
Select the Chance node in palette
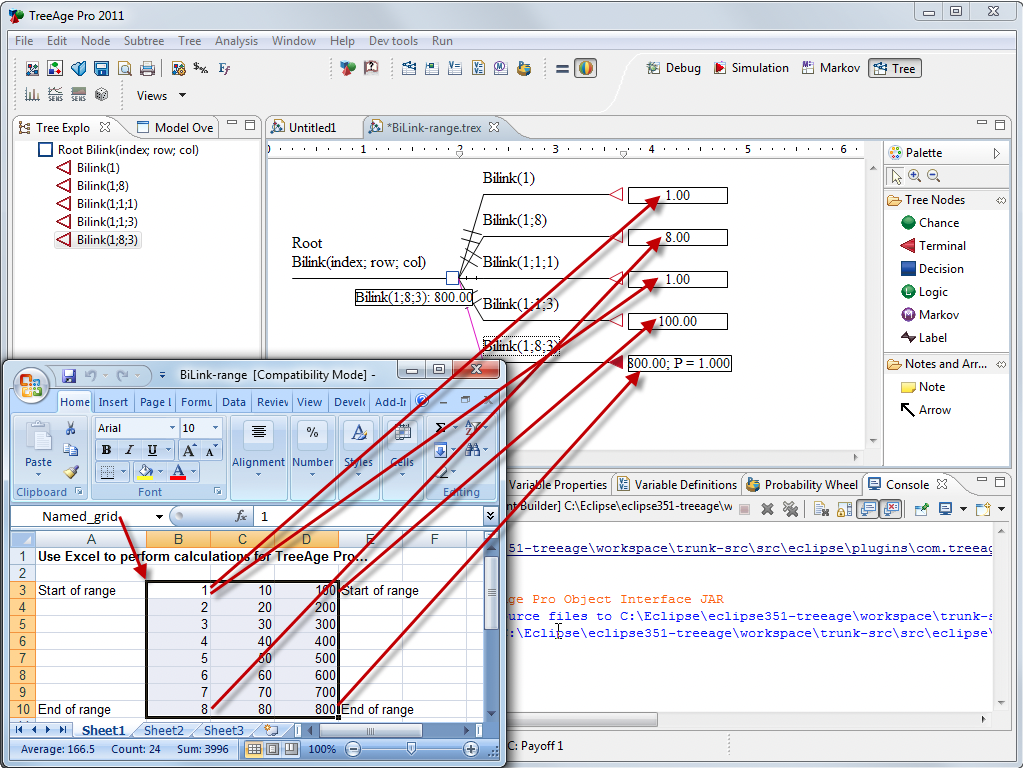(930, 223)
